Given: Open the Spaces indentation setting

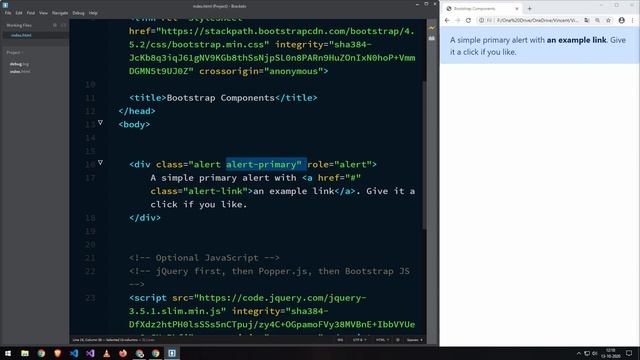Looking at the screenshot, I should pos(414,340).
